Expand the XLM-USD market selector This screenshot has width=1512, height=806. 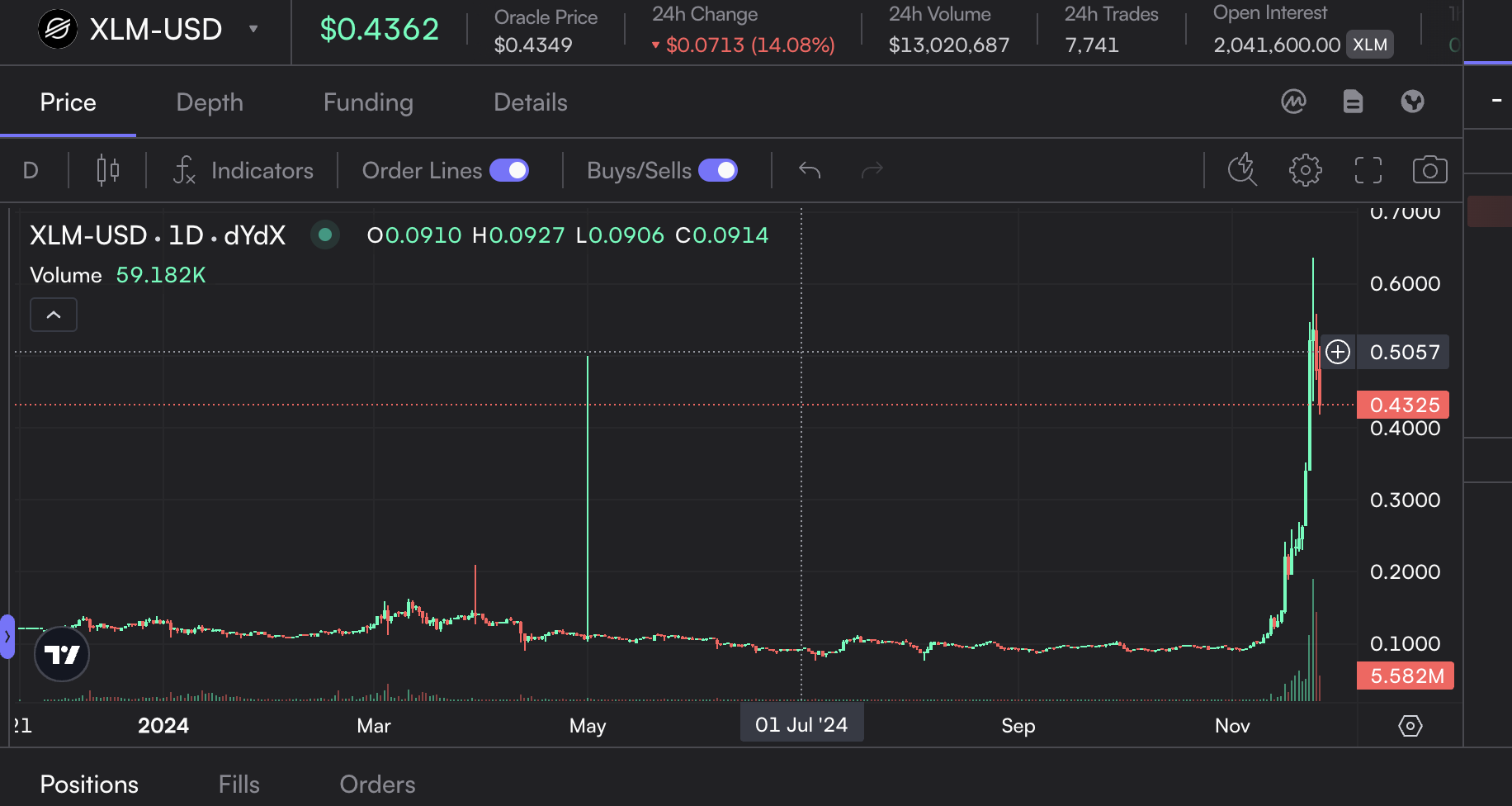(253, 29)
